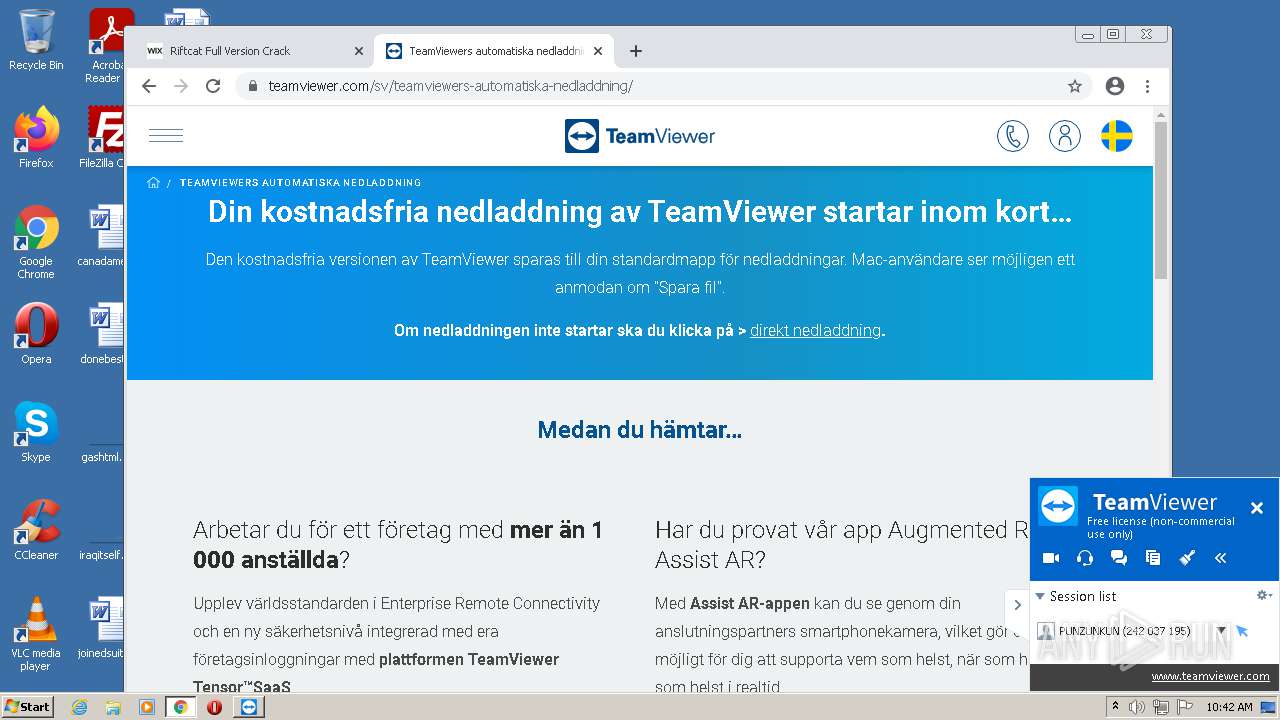Open VLC media player desktop shortcut
The width and height of the screenshot is (1280, 720).
36,634
